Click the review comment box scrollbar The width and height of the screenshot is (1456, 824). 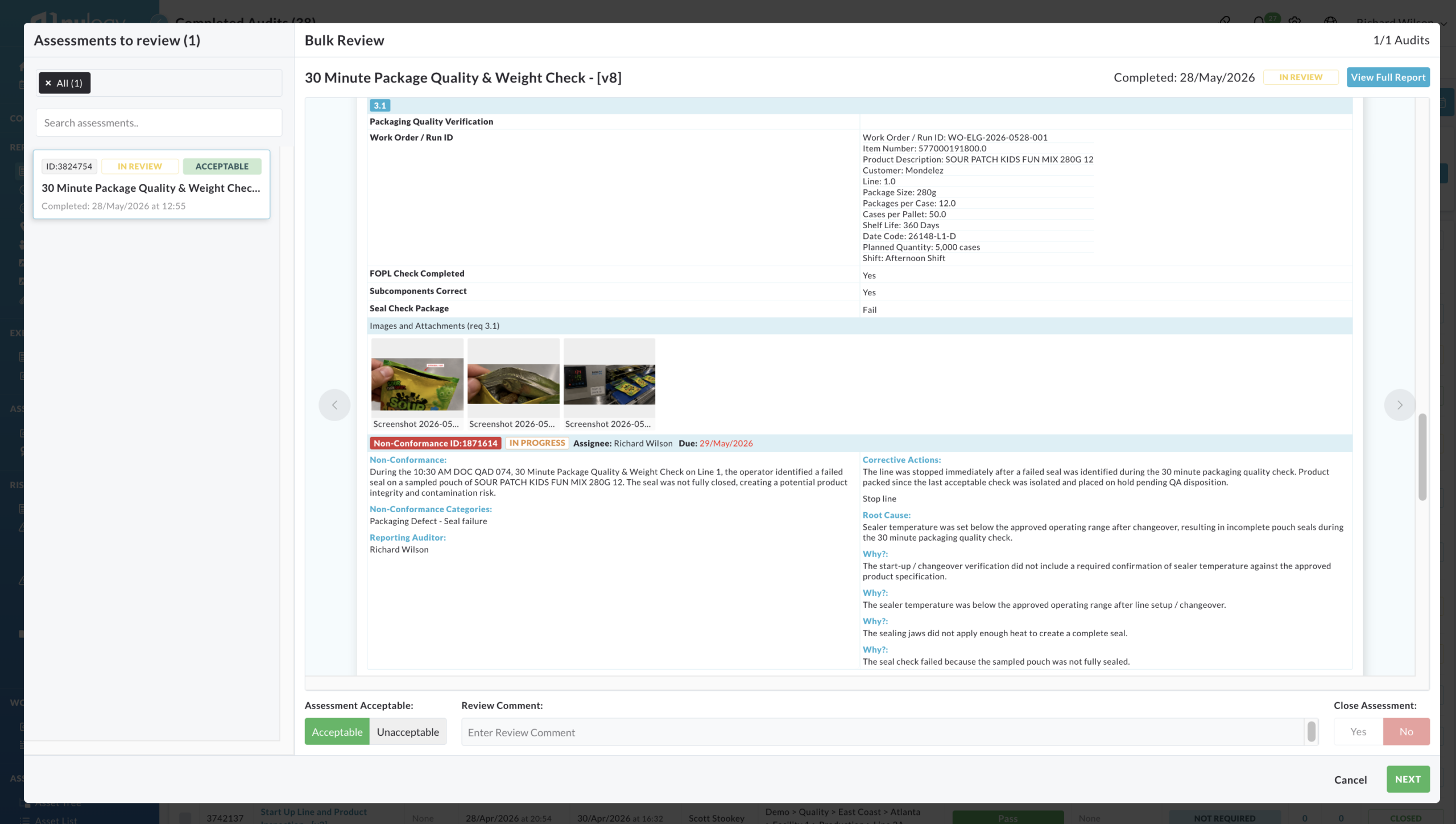[1311, 732]
